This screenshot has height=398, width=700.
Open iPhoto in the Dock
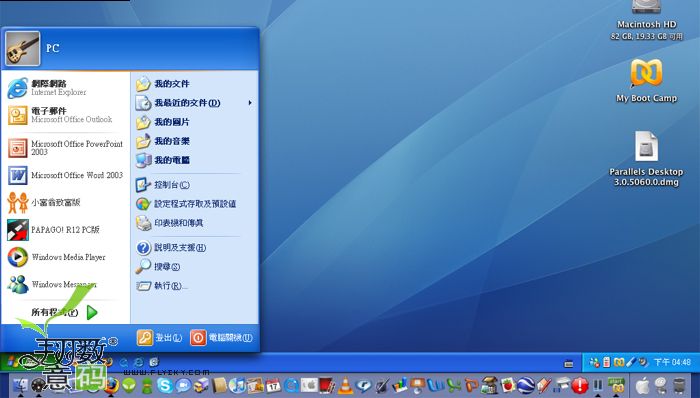255,385
